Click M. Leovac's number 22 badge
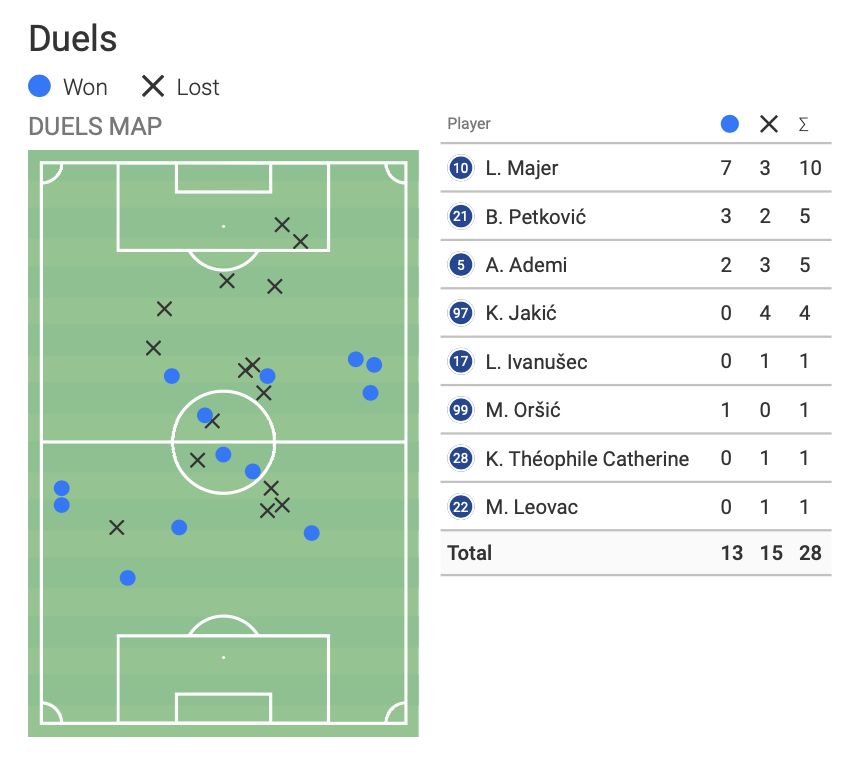866x782 pixels. click(460, 507)
